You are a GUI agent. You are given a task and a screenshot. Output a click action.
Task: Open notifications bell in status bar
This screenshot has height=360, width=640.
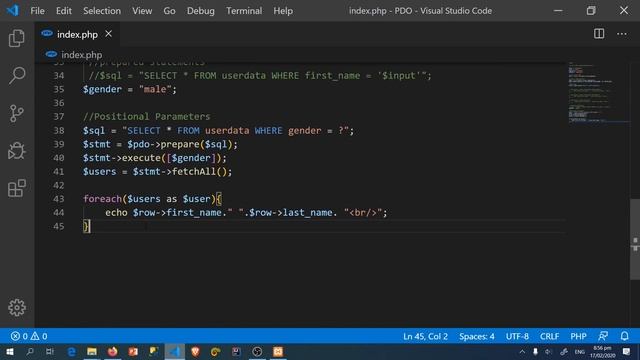point(624,336)
